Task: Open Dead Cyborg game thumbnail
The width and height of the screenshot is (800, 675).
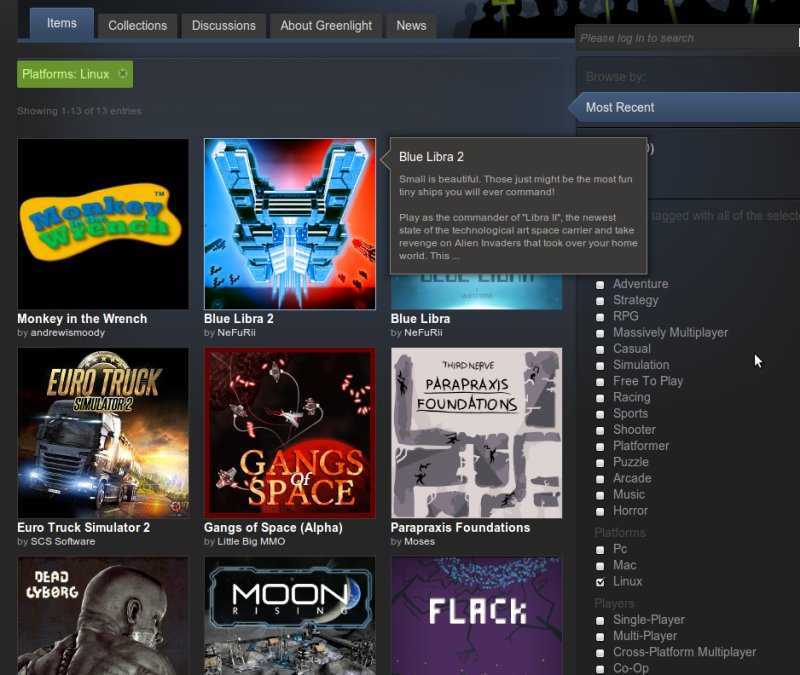Action: pyautogui.click(x=103, y=616)
